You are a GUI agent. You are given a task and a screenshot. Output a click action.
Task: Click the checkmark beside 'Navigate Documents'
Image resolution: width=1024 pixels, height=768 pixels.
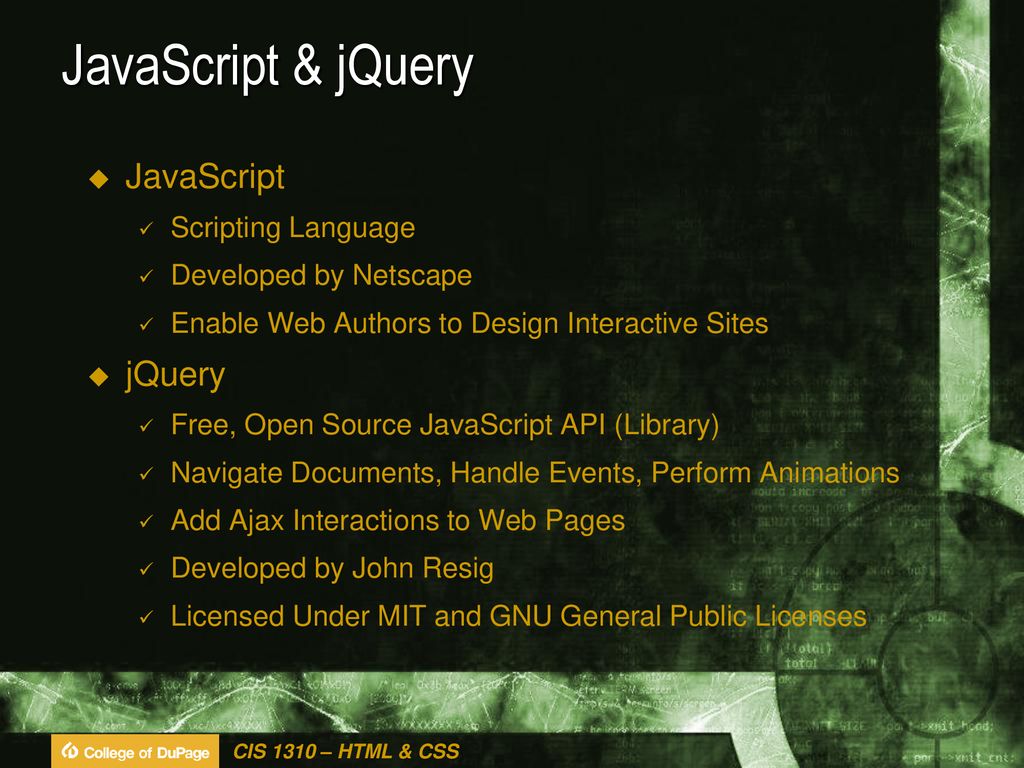[146, 473]
